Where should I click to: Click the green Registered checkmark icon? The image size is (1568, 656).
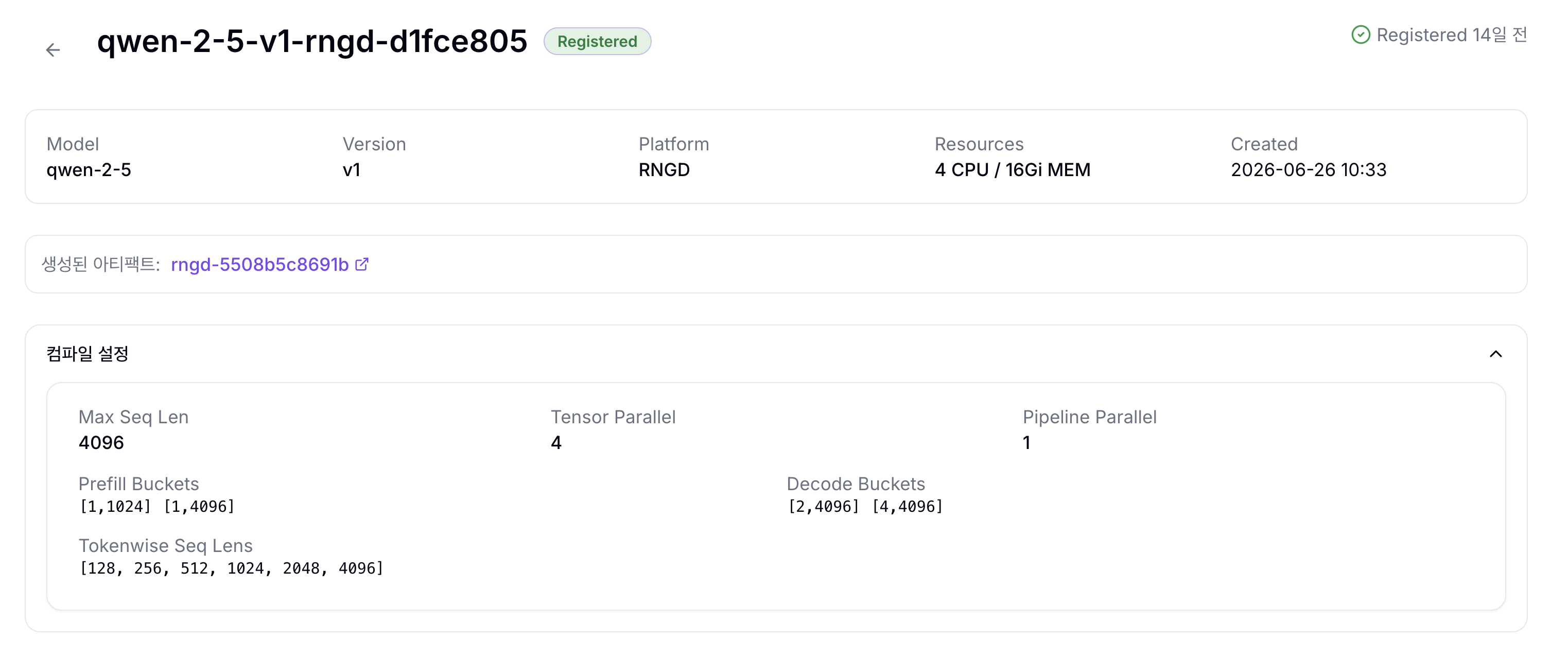point(1361,34)
